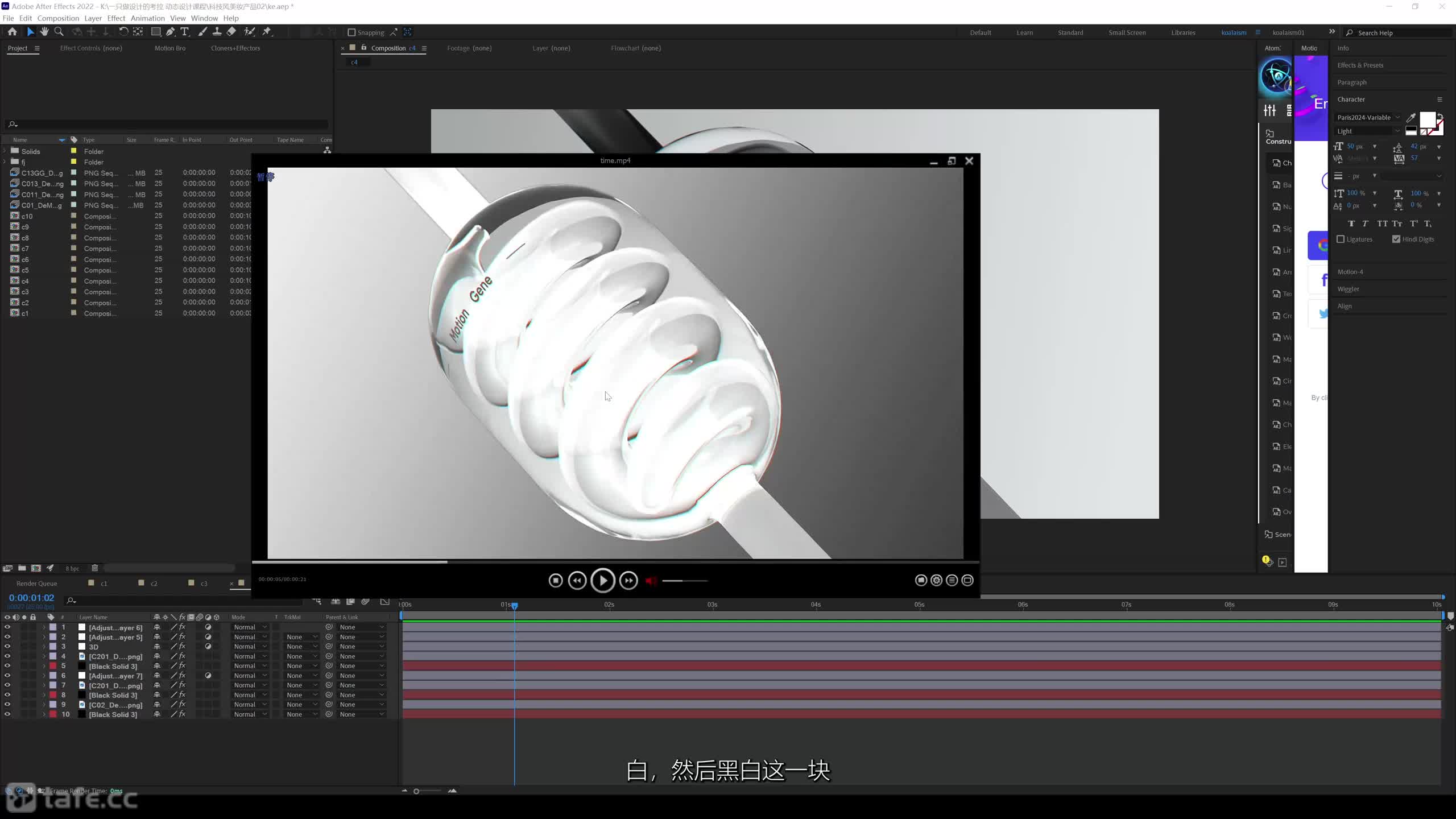This screenshot has height=819, width=1456.
Task: Click the white fill color swatch
Action: [x=1428, y=119]
